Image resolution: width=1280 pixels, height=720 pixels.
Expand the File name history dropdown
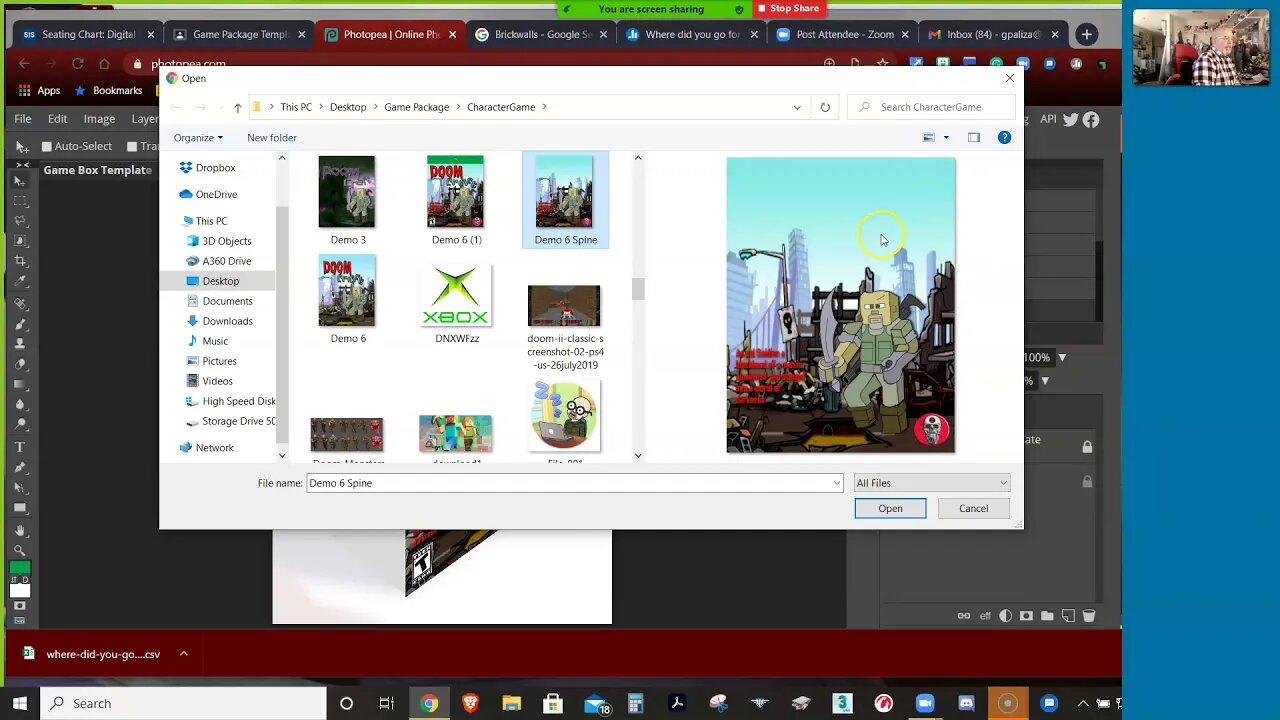pyautogui.click(x=837, y=483)
